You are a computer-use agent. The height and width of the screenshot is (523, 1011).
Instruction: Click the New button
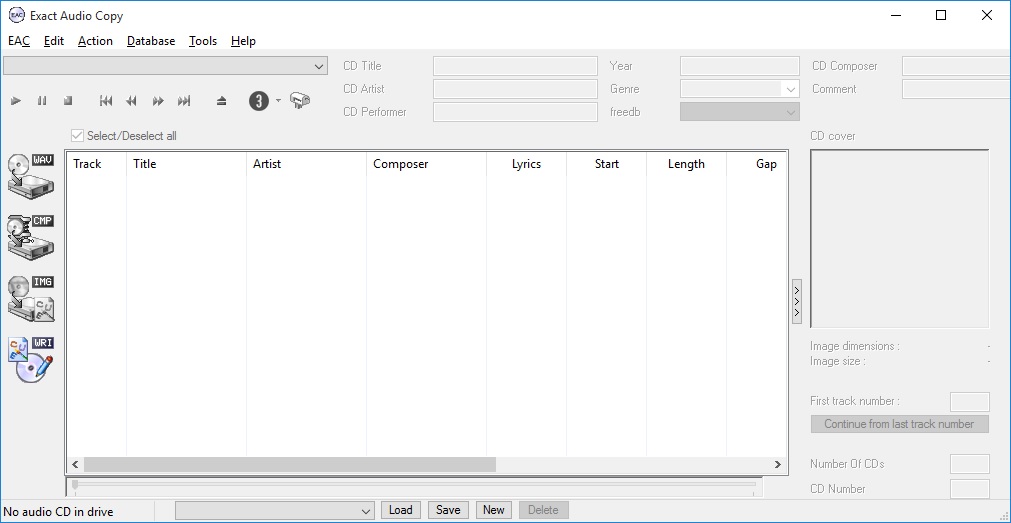[494, 510]
